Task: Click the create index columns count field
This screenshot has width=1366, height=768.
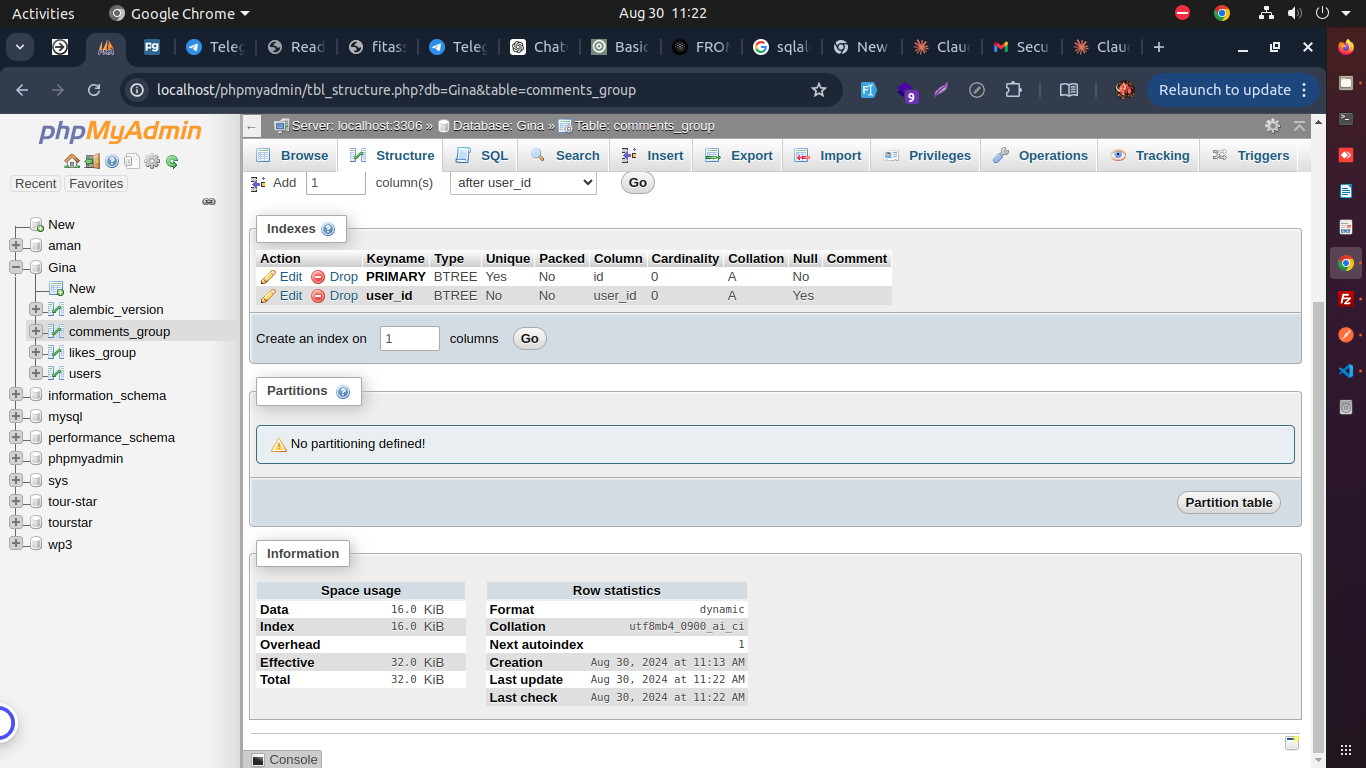Action: [x=409, y=339]
